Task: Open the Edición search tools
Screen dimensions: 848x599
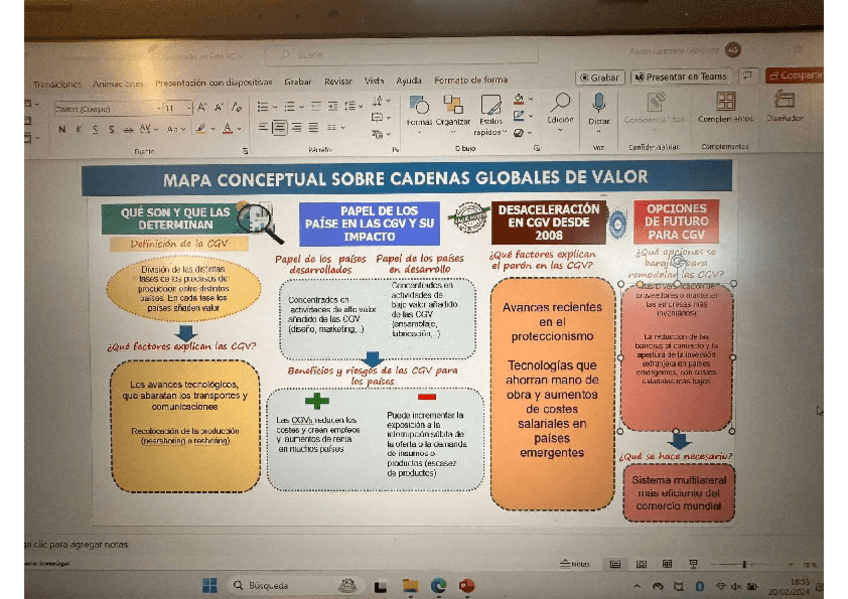Action: point(560,104)
